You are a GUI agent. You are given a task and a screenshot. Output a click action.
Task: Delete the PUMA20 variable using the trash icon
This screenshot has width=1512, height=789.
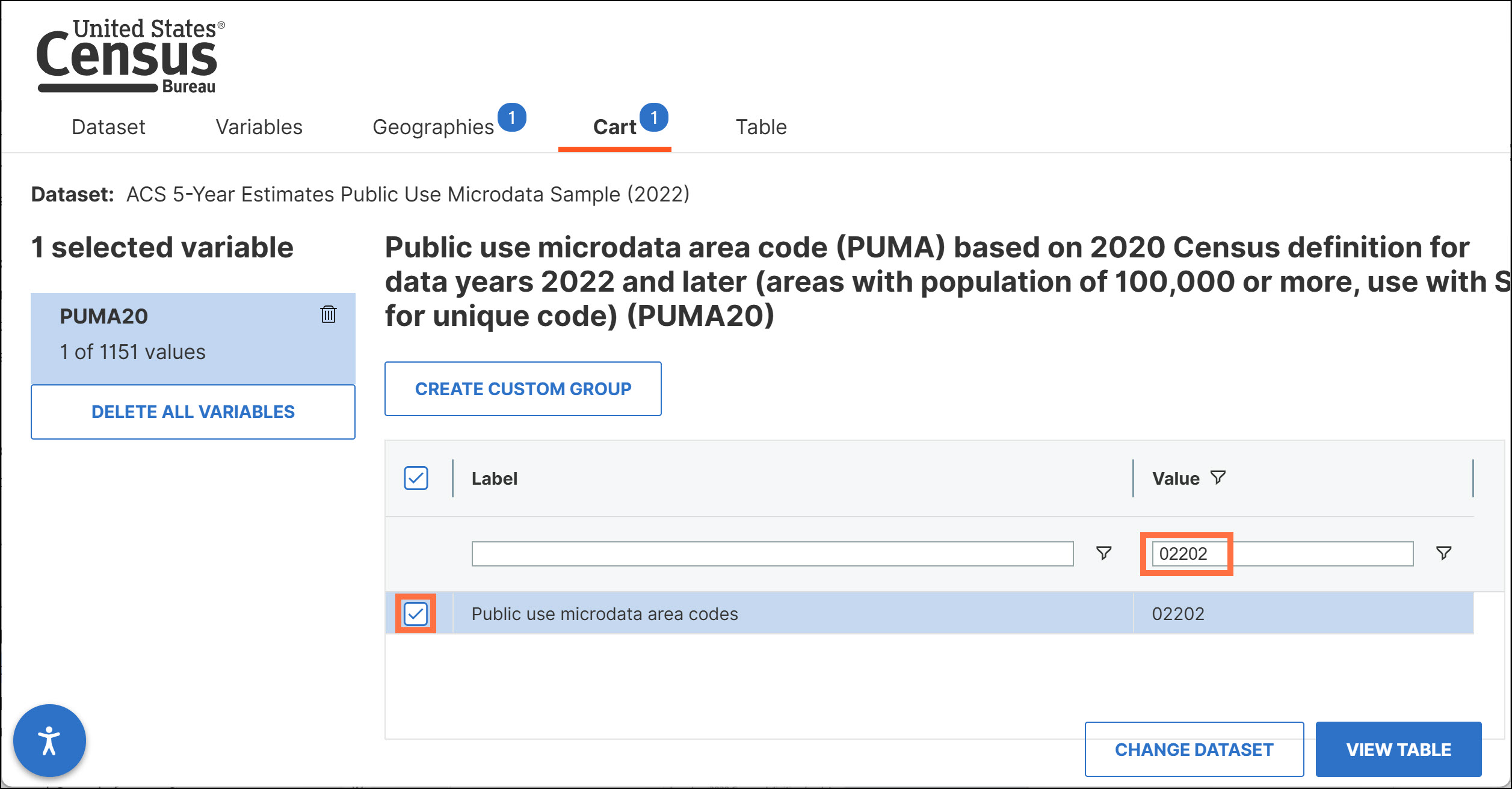click(328, 315)
